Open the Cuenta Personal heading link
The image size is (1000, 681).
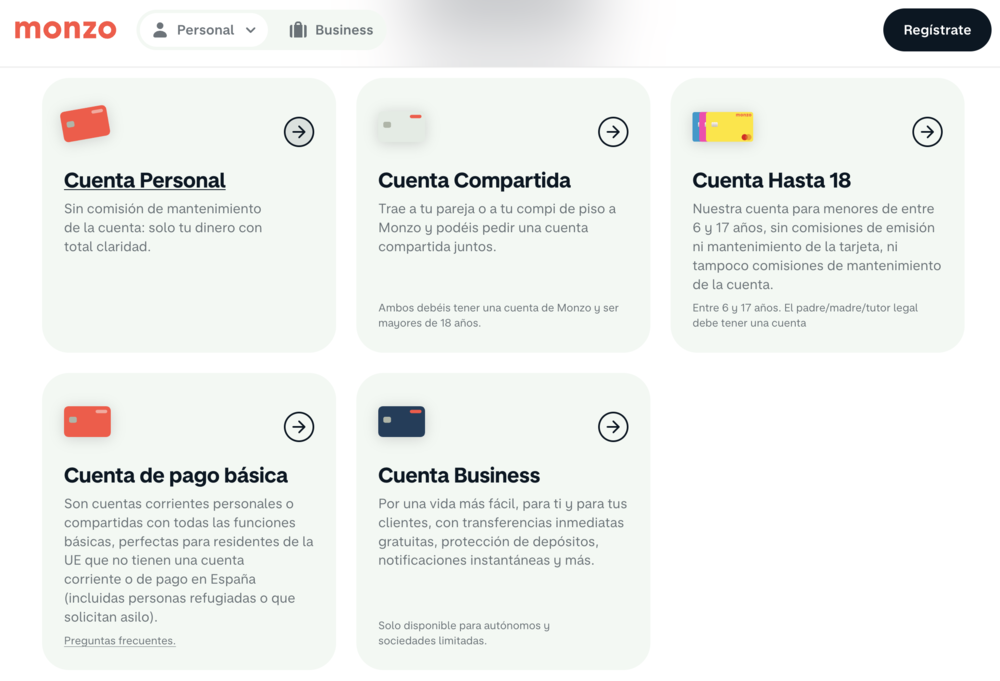145,180
